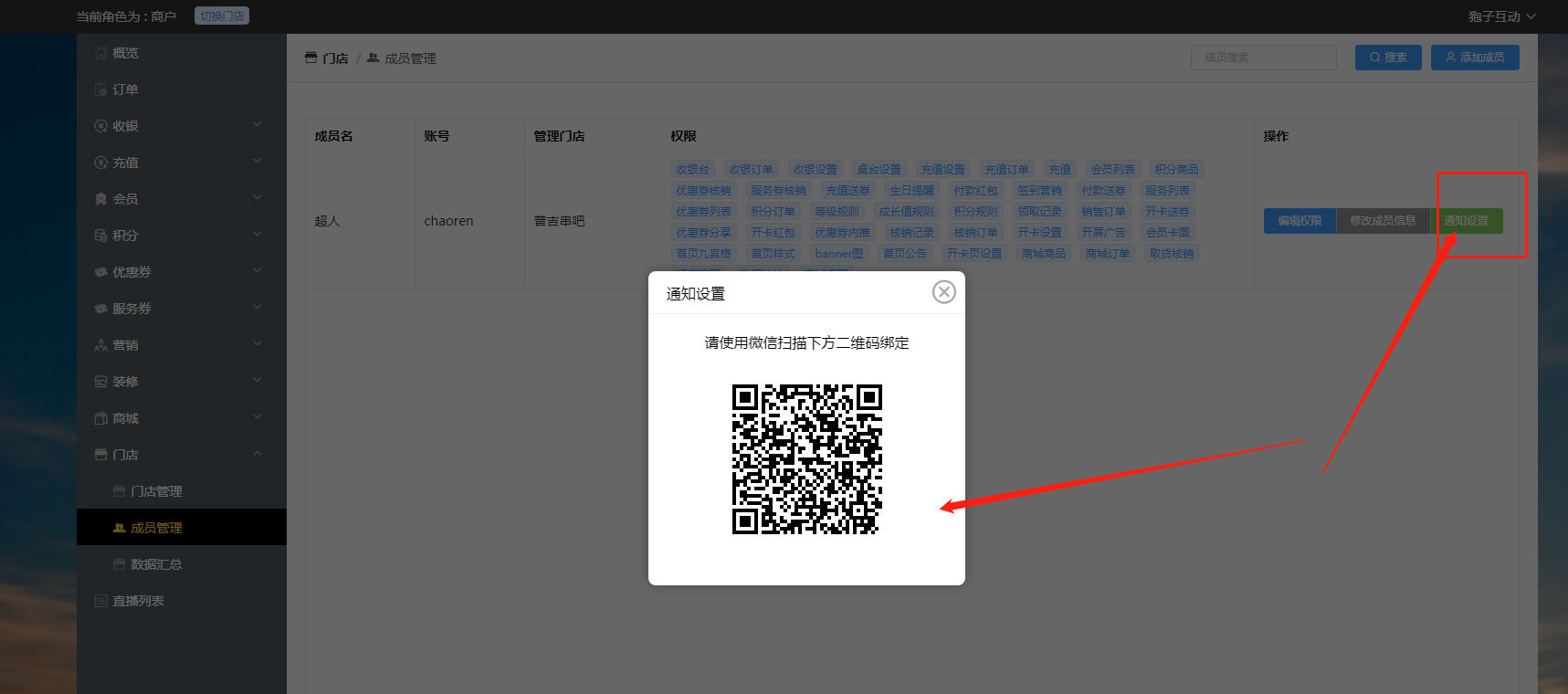Viewport: 1568px width, 694px height.
Task: Click the 服务券 icon in sidebar
Action: coord(100,309)
